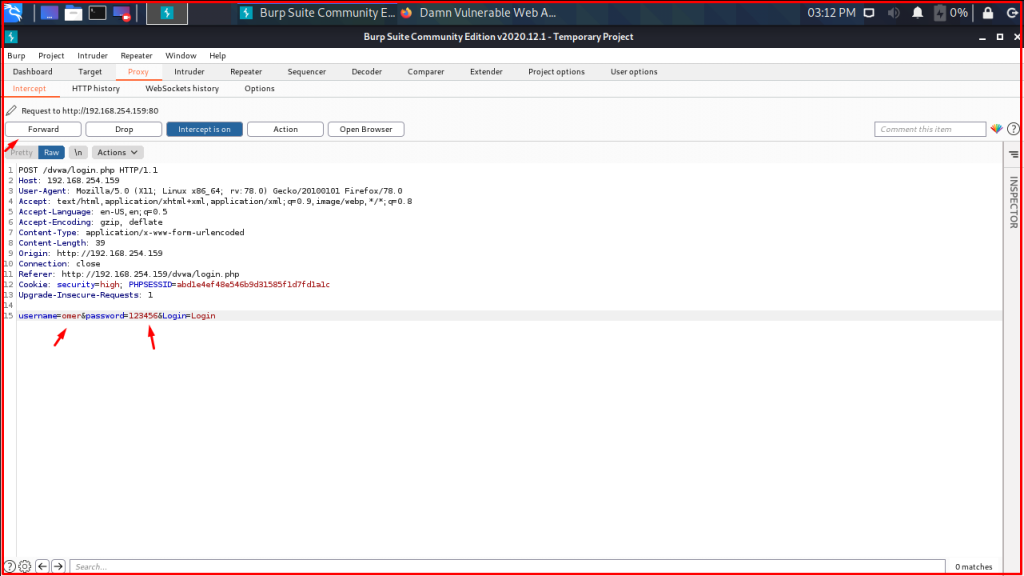
Task: Click the back arrow in search bar
Action: pyautogui.click(x=41, y=566)
